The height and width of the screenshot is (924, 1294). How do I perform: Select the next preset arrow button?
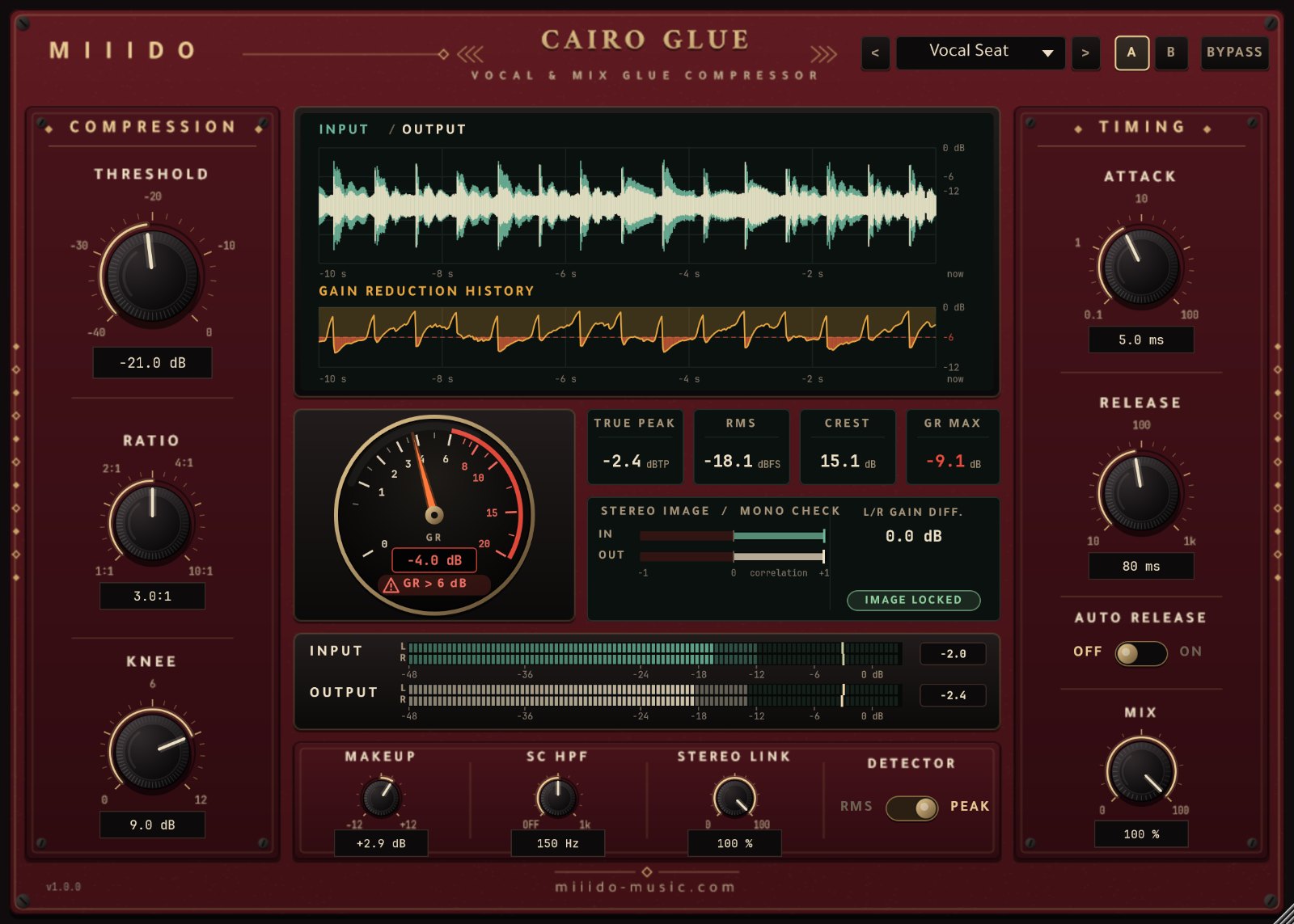(1085, 53)
